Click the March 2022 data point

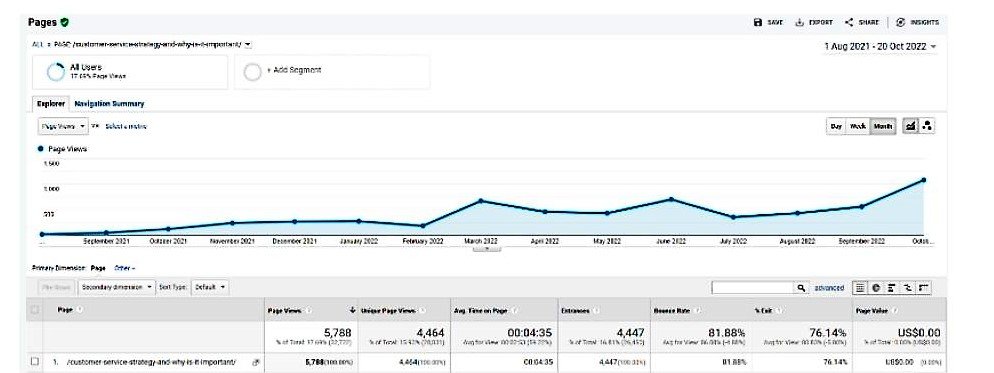[x=481, y=200]
